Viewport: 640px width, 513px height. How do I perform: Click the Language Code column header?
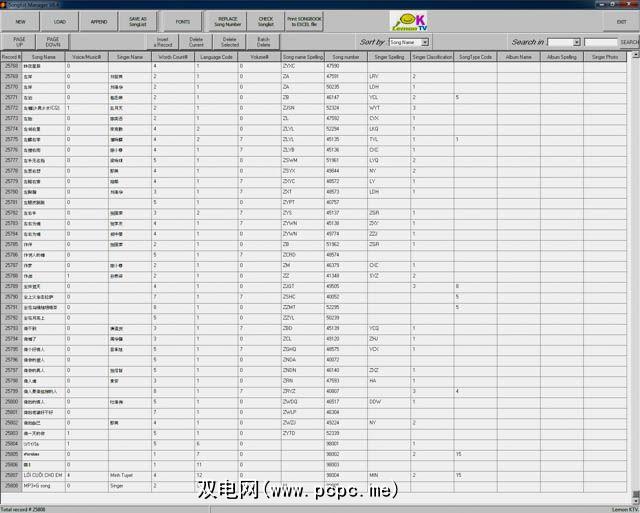coord(216,57)
